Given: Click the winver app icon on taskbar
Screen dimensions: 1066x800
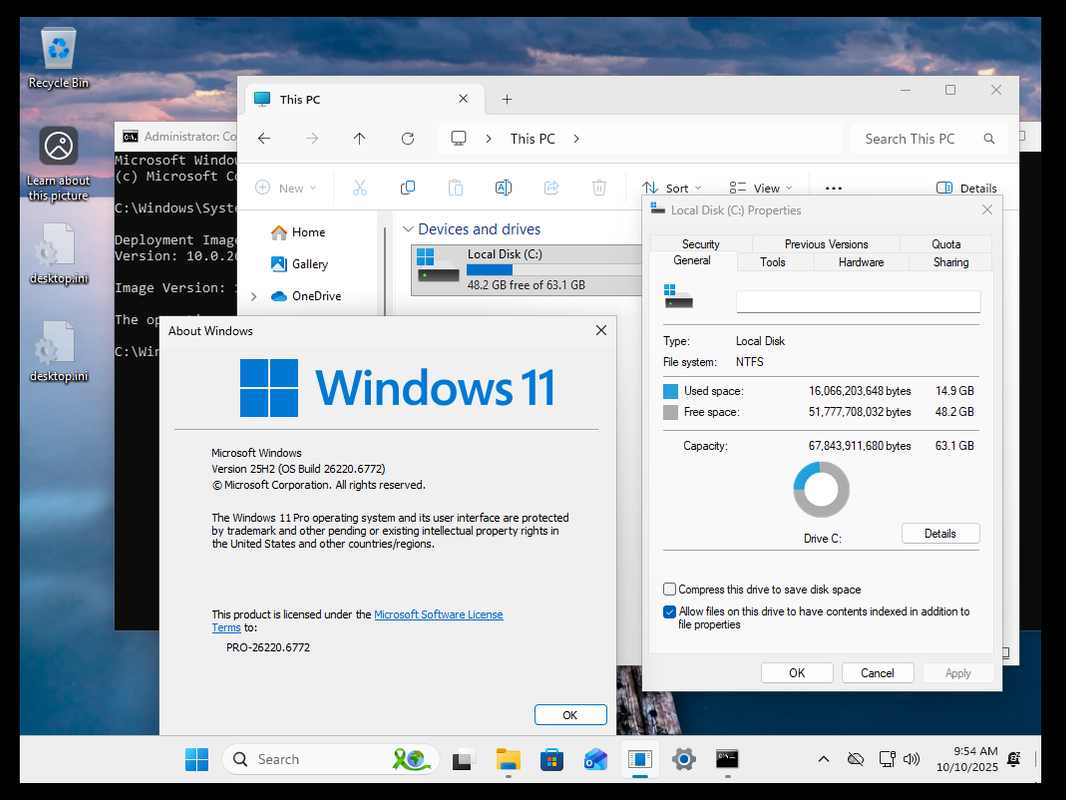Looking at the screenshot, I should [640, 759].
